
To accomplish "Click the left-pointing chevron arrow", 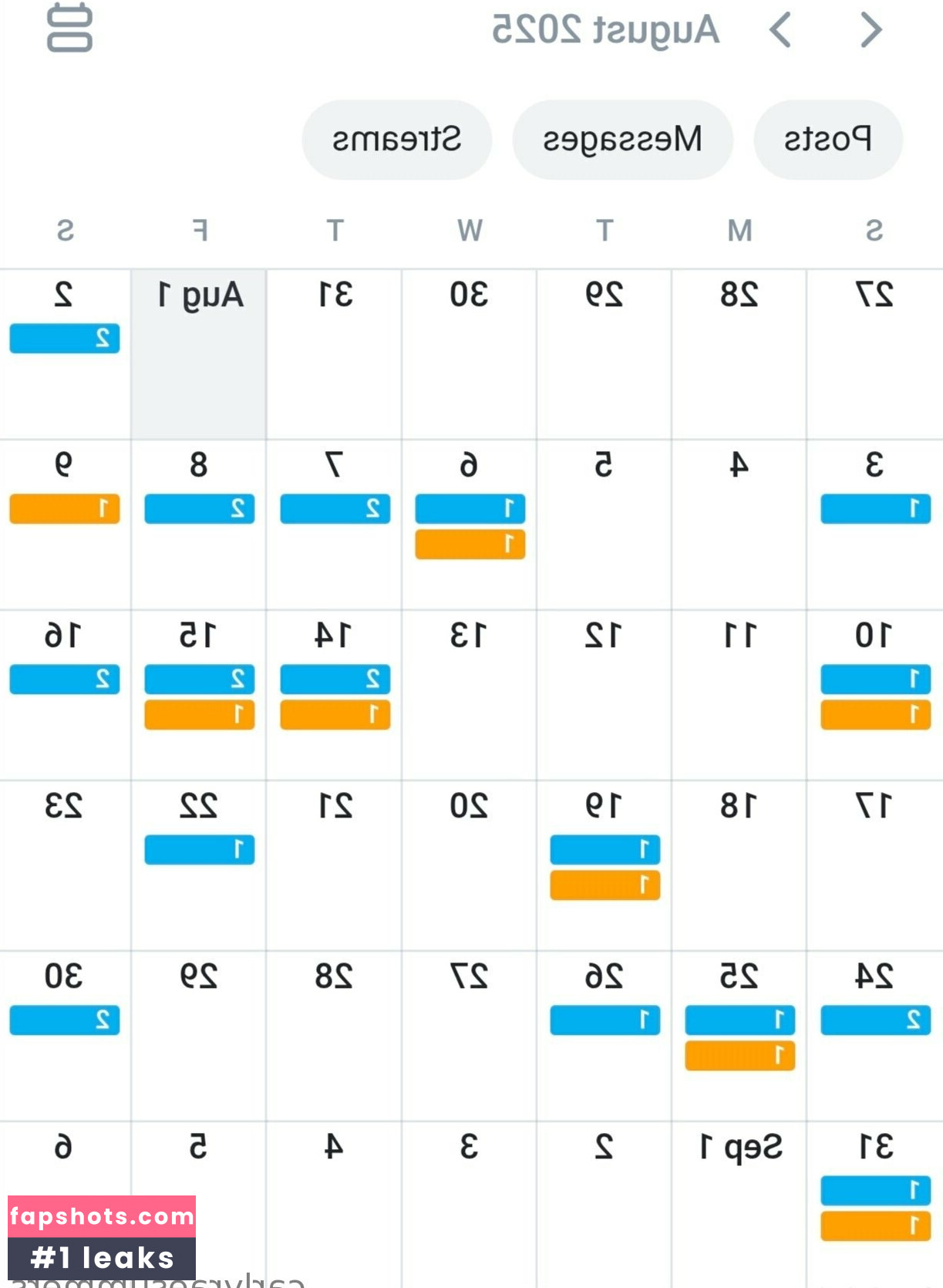I will click(780, 30).
